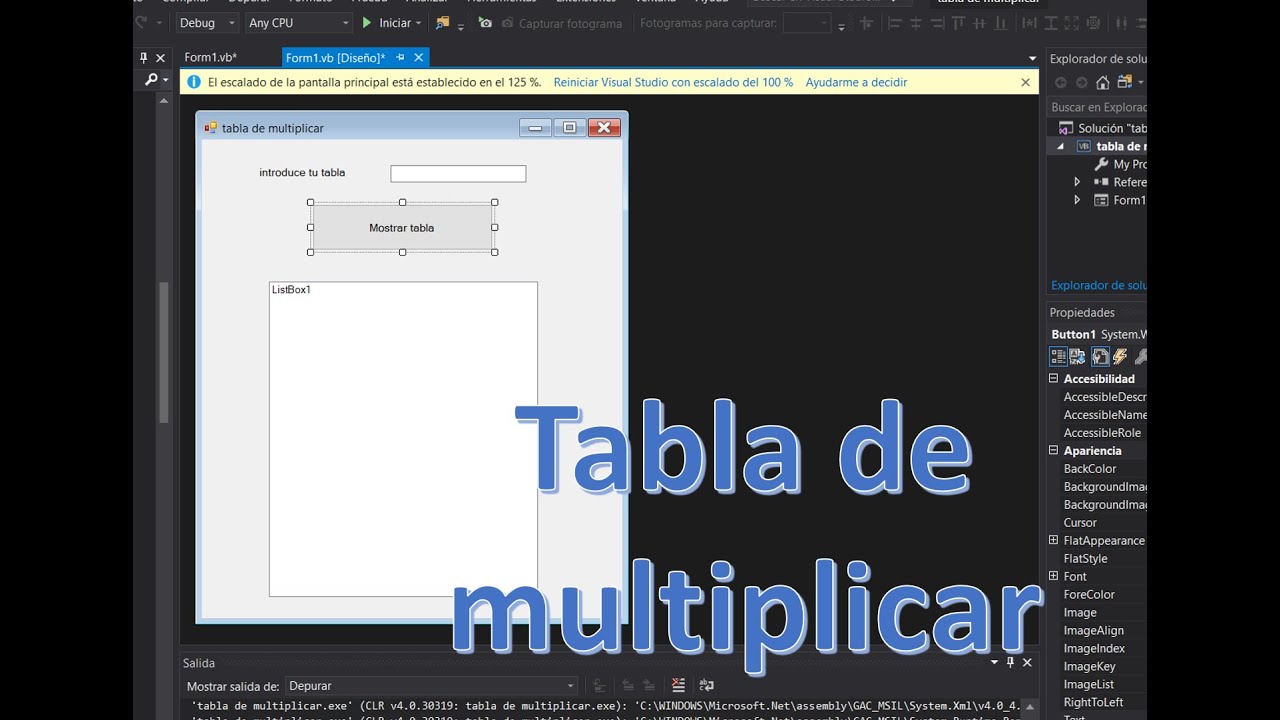Click the text box next to introduce tu tabla
This screenshot has height=720, width=1280.
coord(458,174)
